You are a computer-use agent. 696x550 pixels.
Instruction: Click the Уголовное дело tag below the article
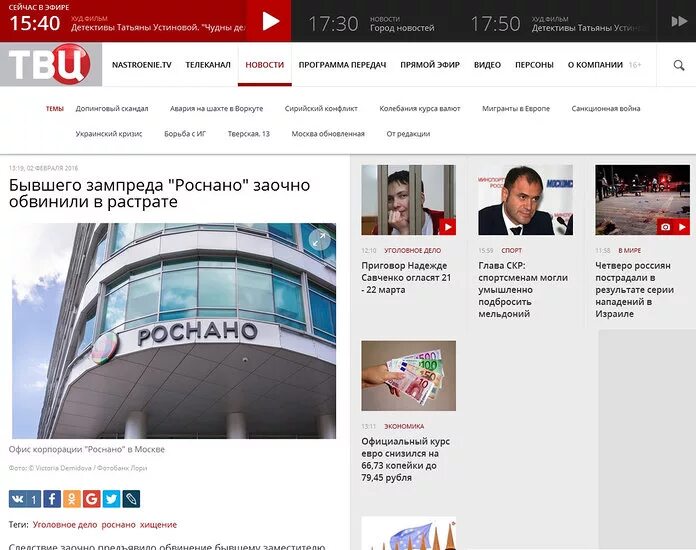click(x=65, y=525)
